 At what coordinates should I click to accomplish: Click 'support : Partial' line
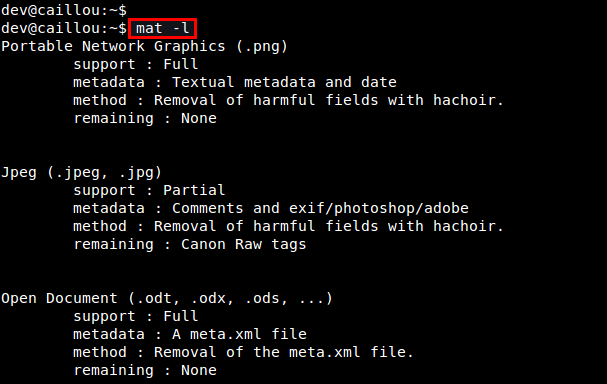149,190
